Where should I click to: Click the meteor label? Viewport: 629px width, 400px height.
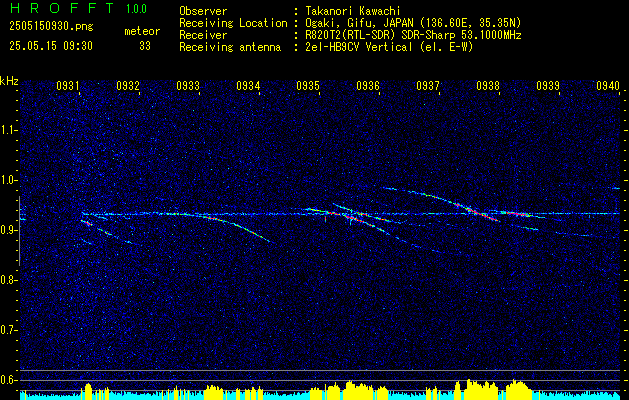click(142, 31)
